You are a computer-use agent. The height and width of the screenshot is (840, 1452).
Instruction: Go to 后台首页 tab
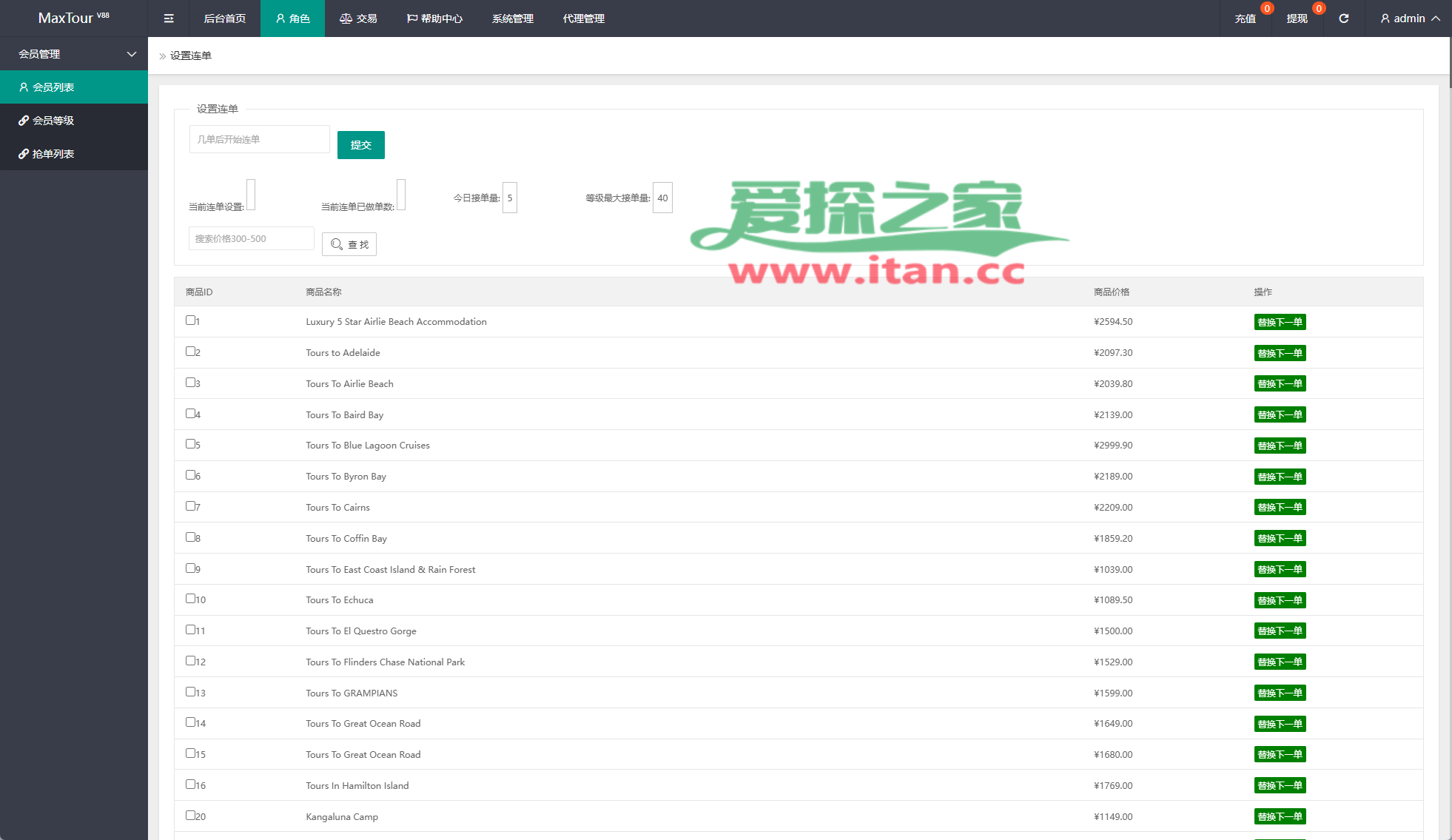225,19
